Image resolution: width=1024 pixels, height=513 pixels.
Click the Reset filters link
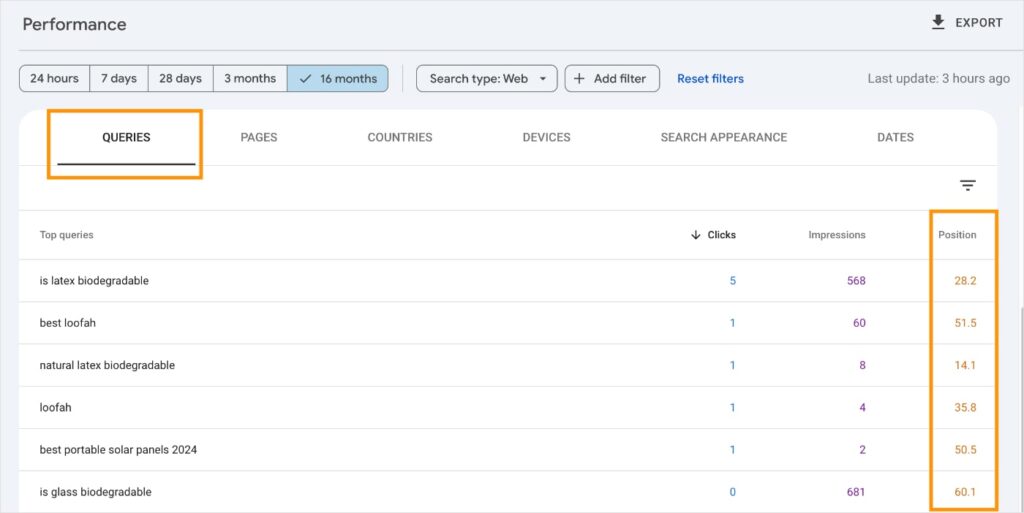click(x=710, y=78)
